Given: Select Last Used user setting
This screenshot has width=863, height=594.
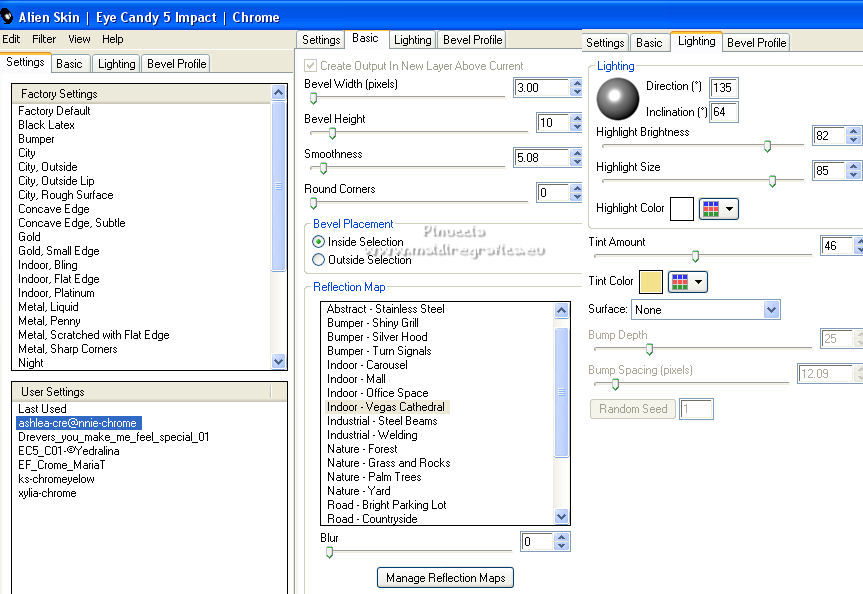Looking at the screenshot, I should (42, 409).
